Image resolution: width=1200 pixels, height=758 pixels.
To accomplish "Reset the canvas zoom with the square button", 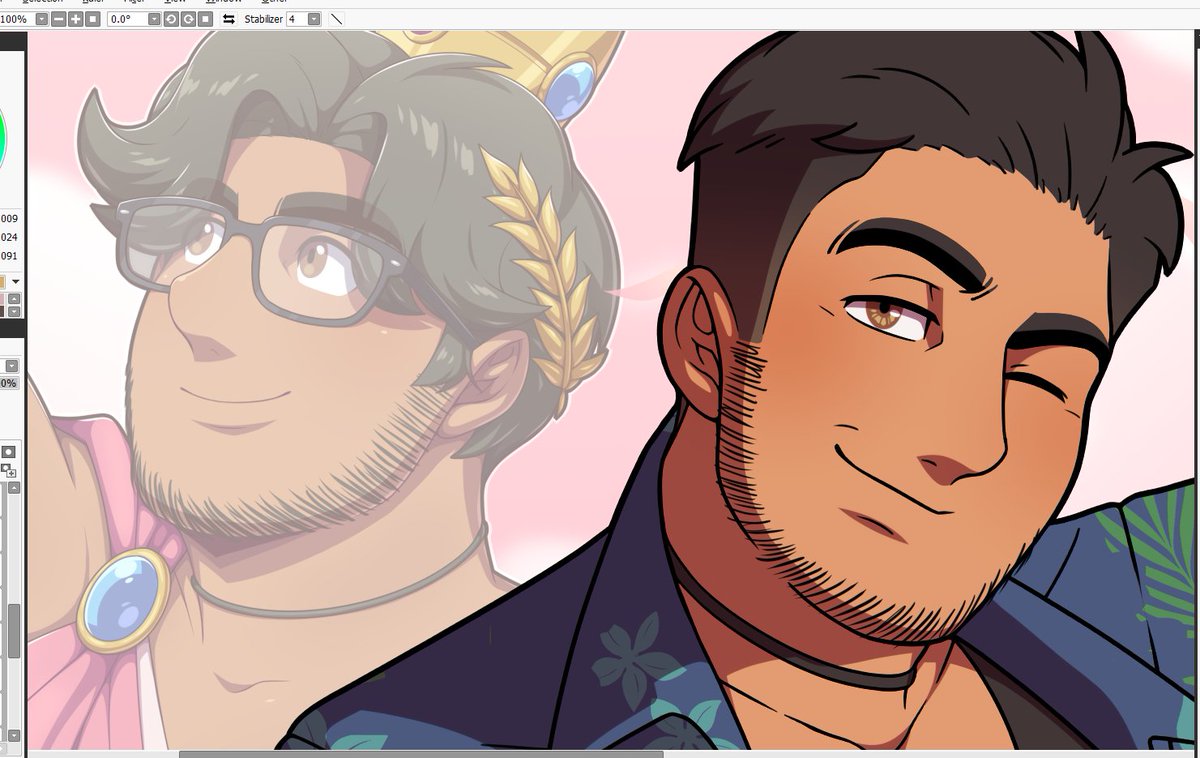I will coord(93,19).
